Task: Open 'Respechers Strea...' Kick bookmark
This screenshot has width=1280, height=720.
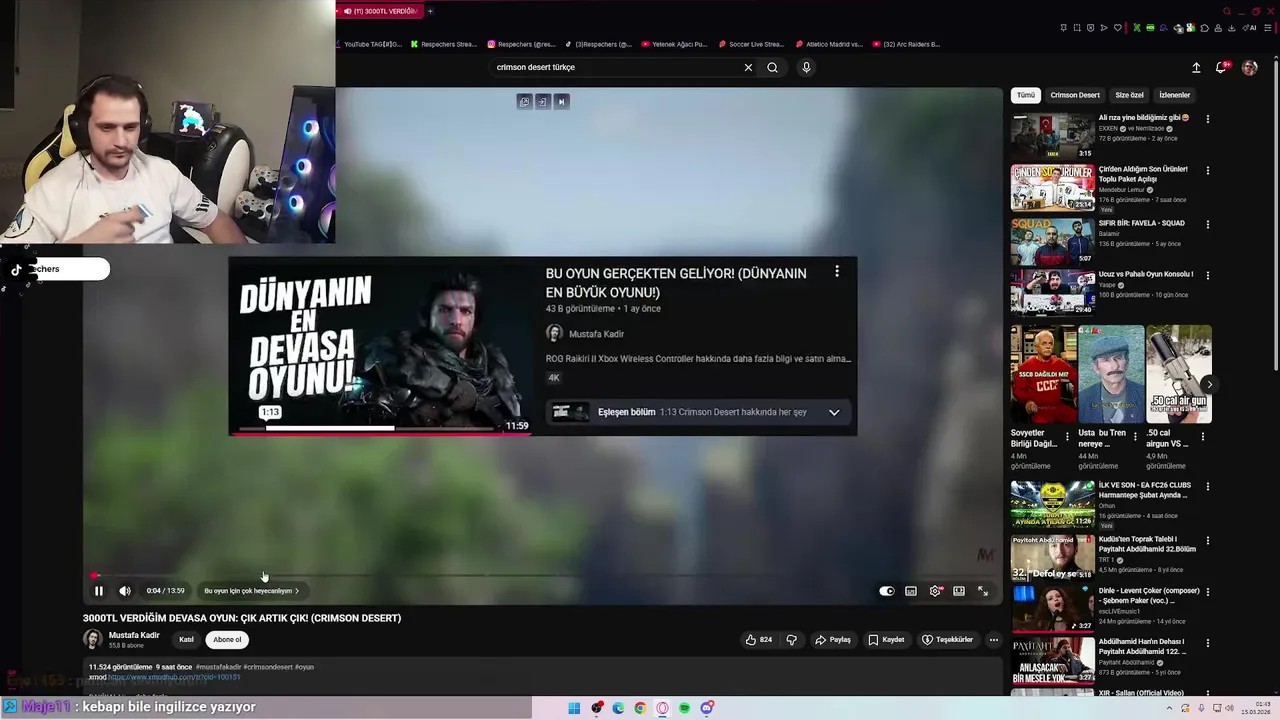Action: point(444,44)
